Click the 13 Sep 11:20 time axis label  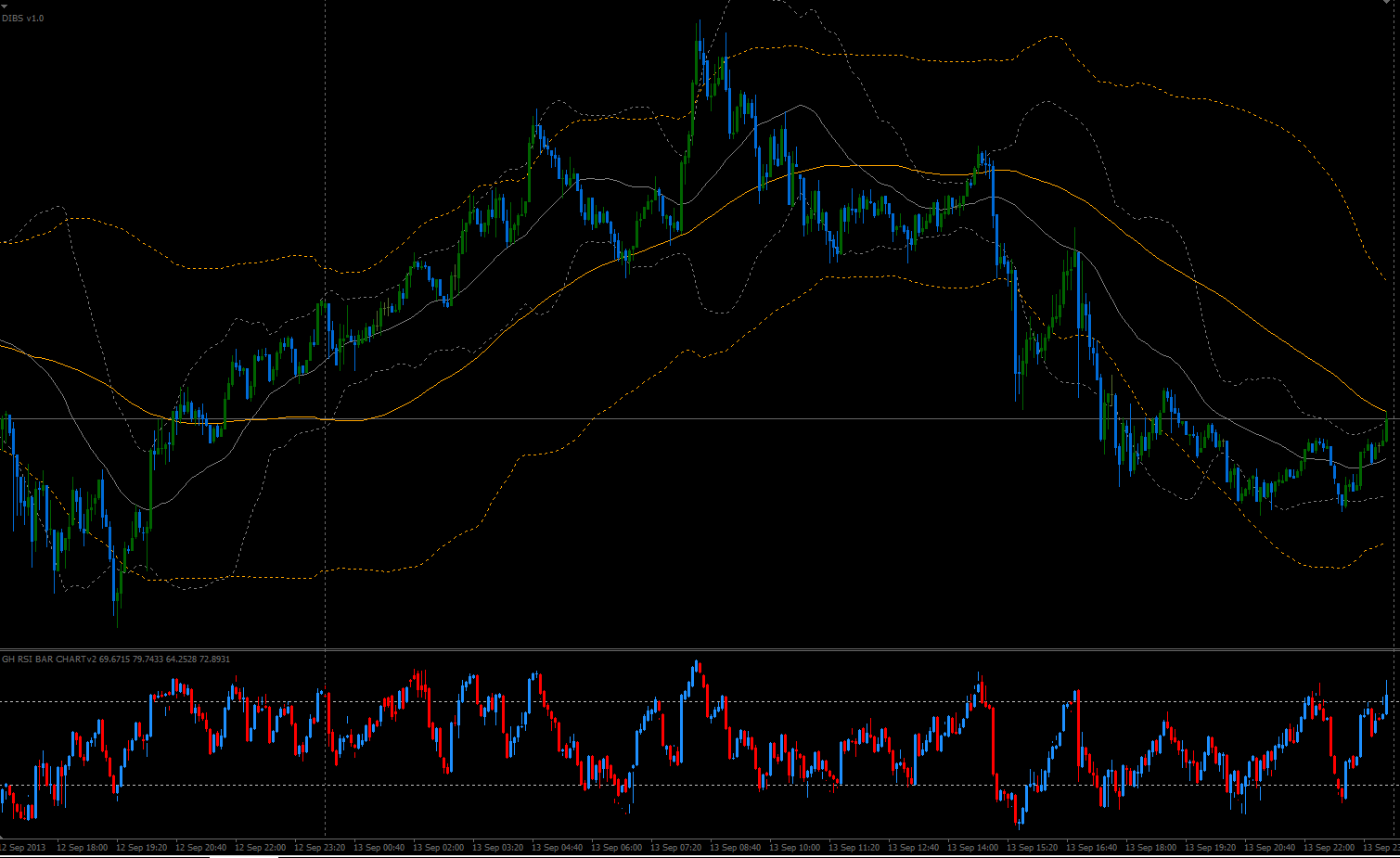[x=854, y=848]
